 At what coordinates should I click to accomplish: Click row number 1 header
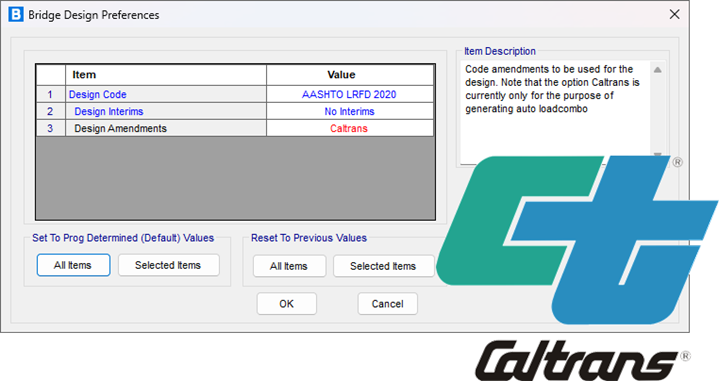50,94
